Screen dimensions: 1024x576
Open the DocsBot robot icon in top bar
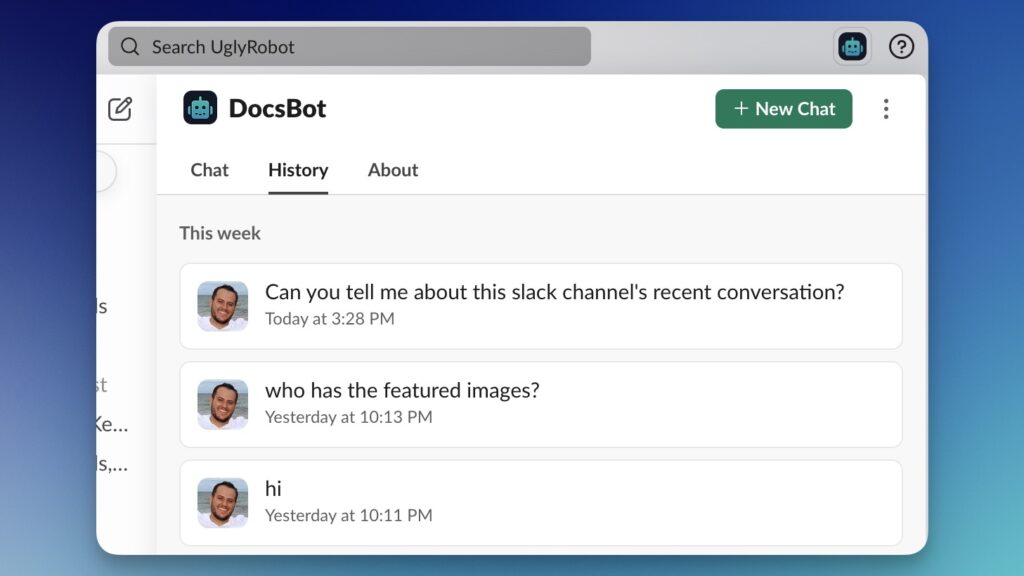852,47
